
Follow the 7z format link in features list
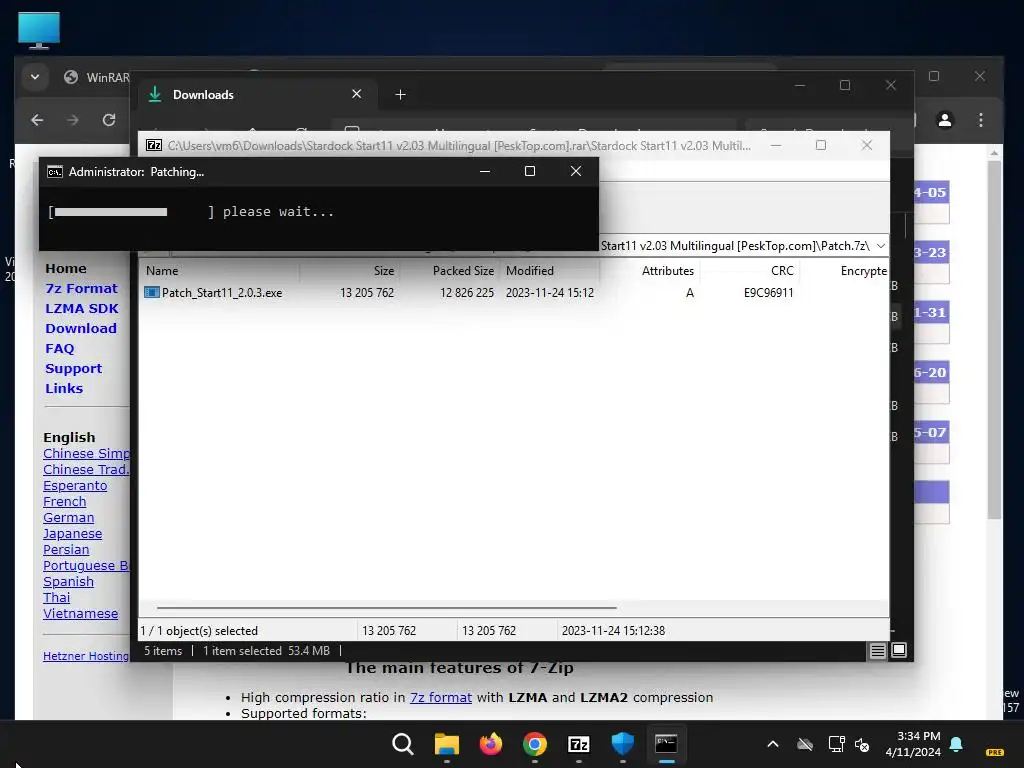441,697
